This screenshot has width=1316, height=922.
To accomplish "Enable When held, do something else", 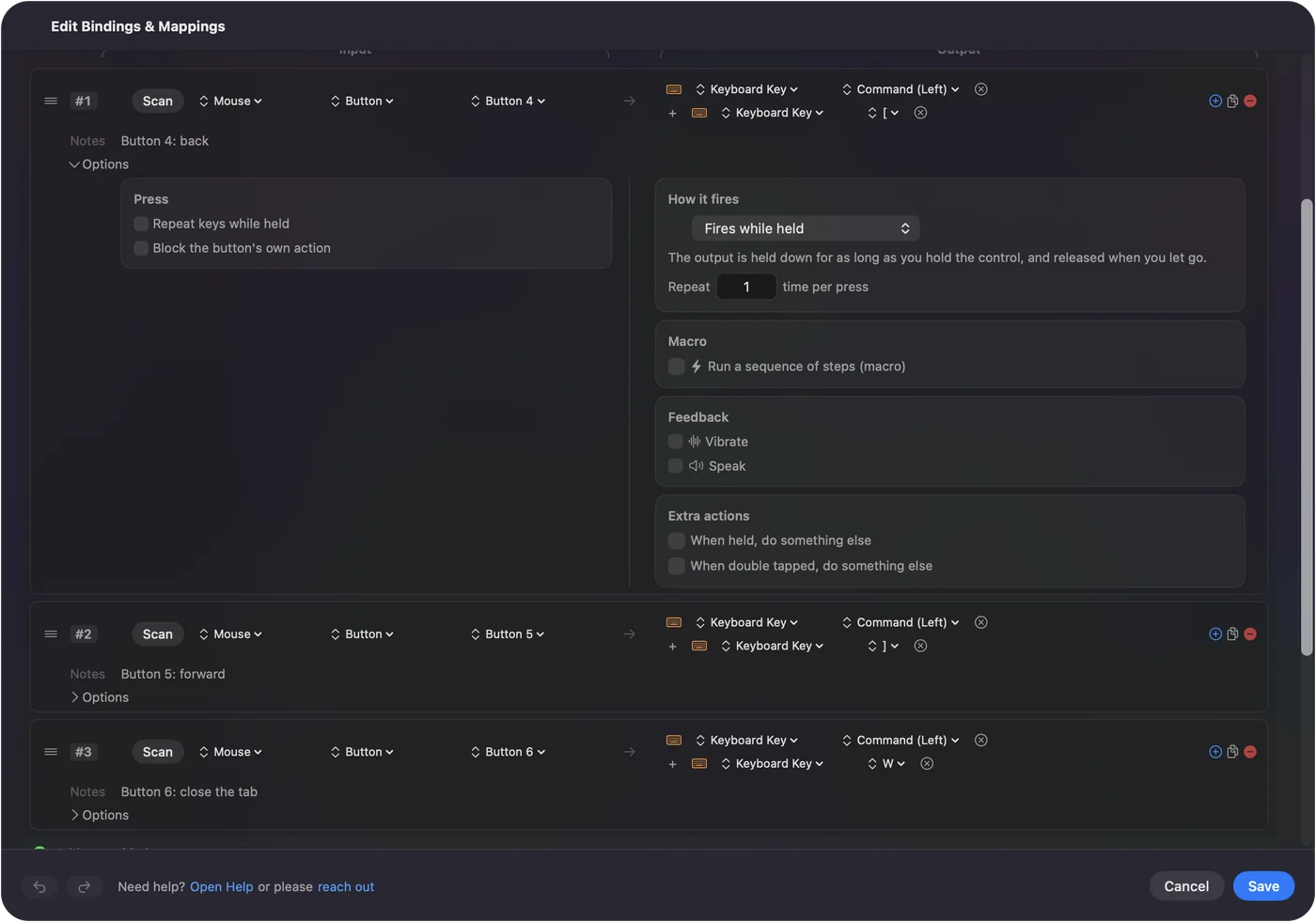I will pos(676,540).
